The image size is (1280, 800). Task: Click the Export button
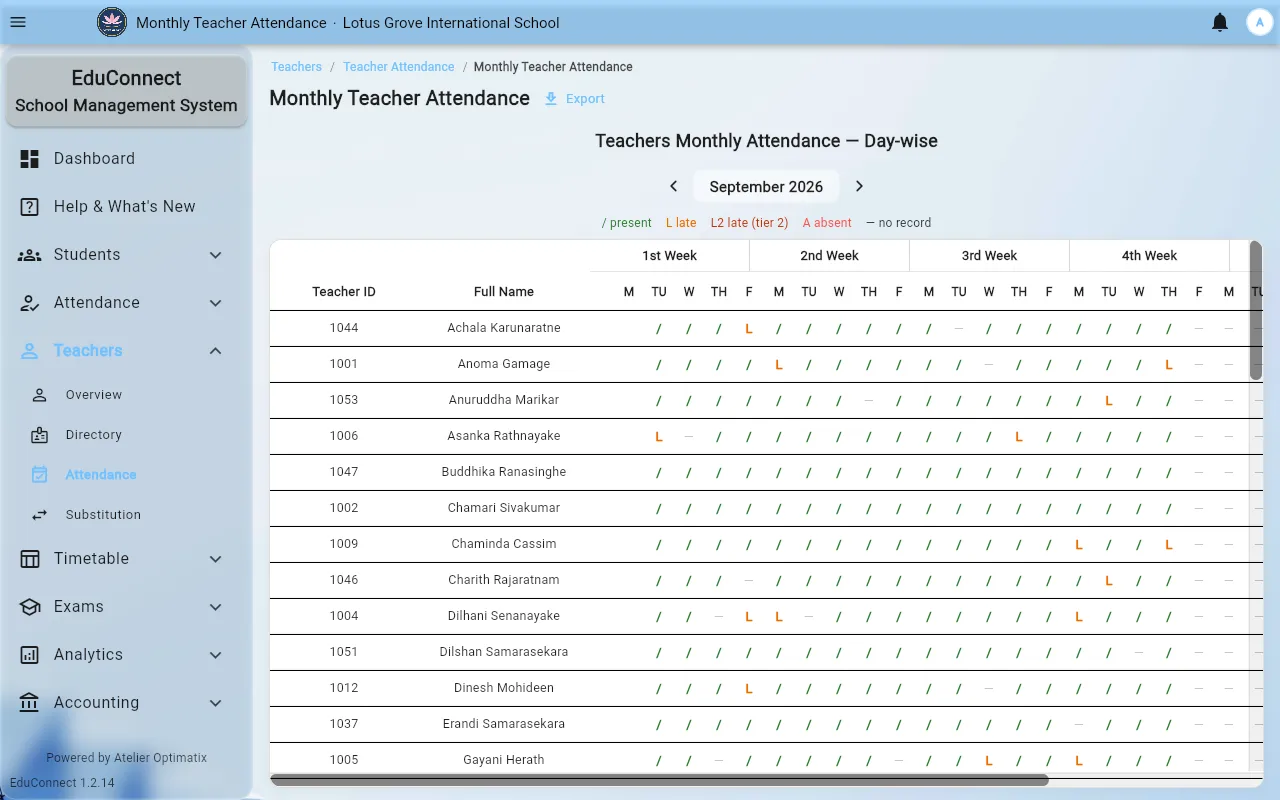[574, 98]
